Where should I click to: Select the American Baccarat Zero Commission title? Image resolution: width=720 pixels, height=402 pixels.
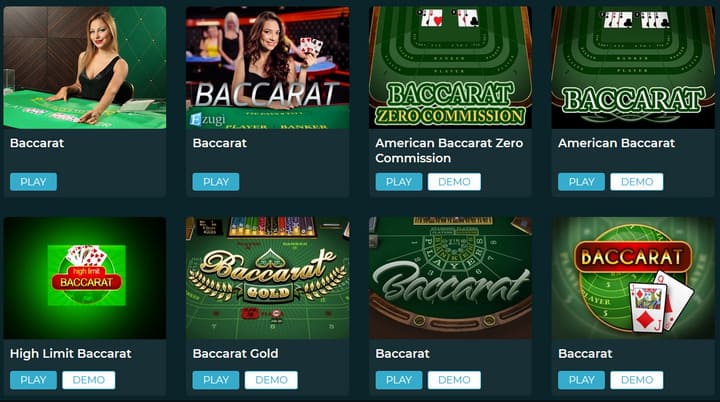click(449, 151)
